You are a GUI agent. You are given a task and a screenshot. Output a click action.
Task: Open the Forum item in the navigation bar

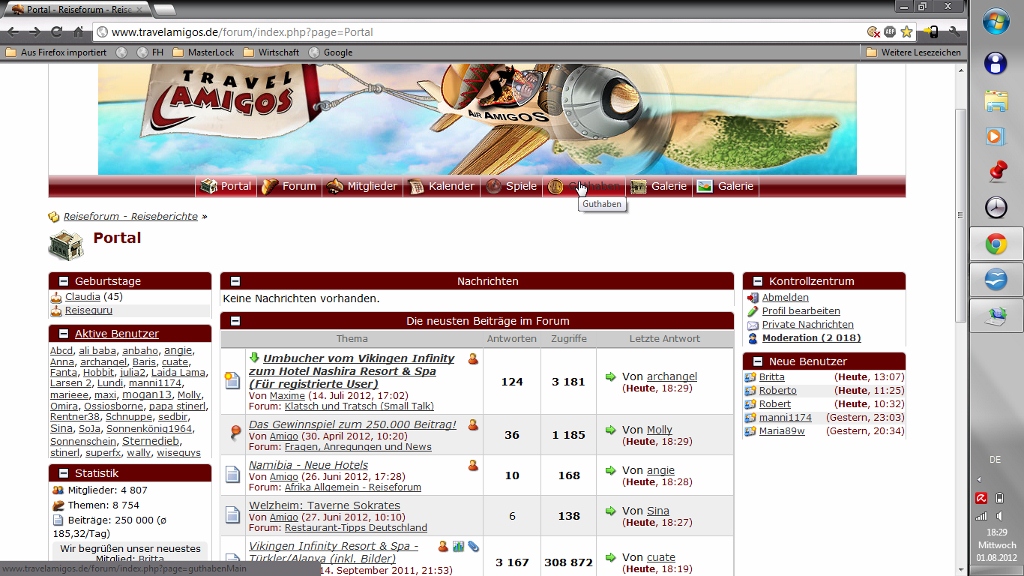click(289, 186)
